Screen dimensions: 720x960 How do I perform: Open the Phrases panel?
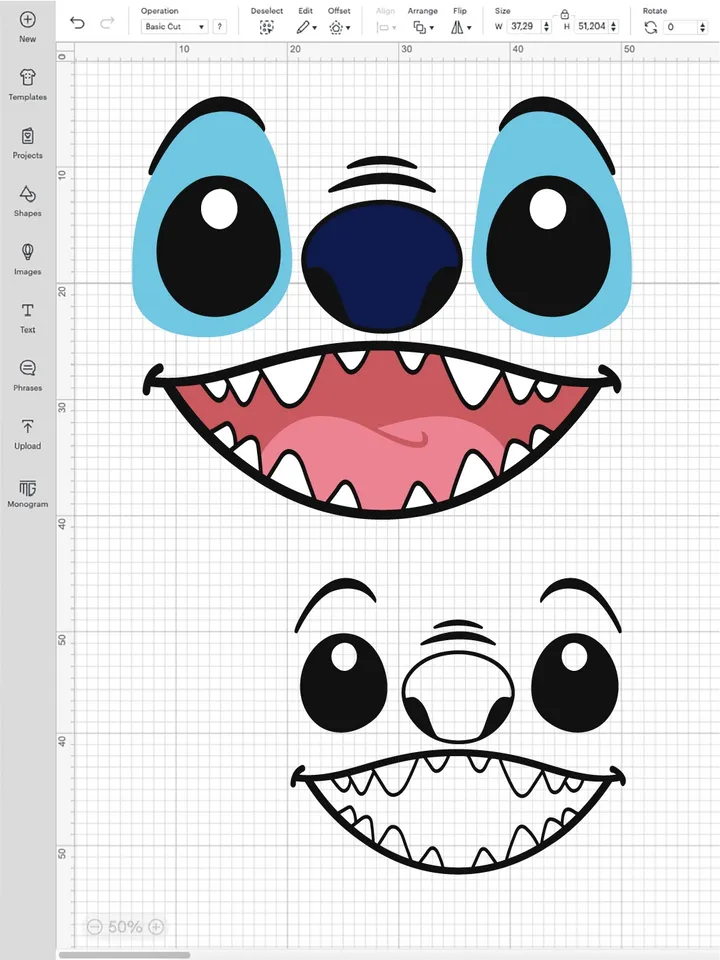[x=27, y=369]
